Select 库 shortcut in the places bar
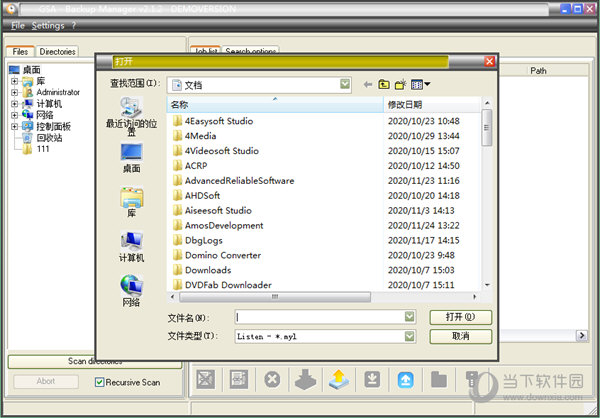Viewport: 600px width, 418px height. click(131, 203)
